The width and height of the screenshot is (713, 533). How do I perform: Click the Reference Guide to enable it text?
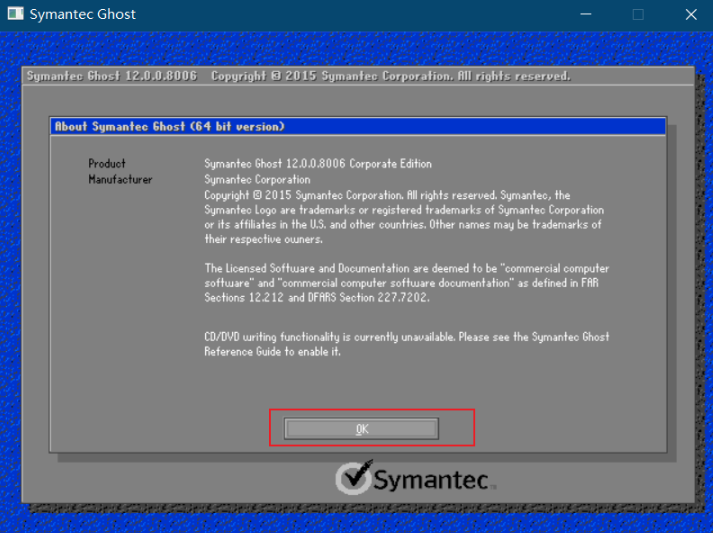coord(273,352)
